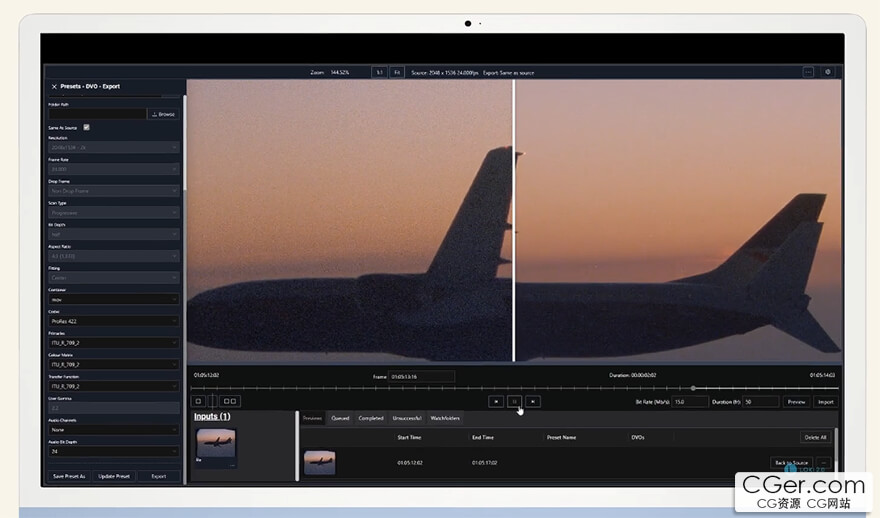Expand the Container dropdown
The image size is (880, 518).
point(113,299)
